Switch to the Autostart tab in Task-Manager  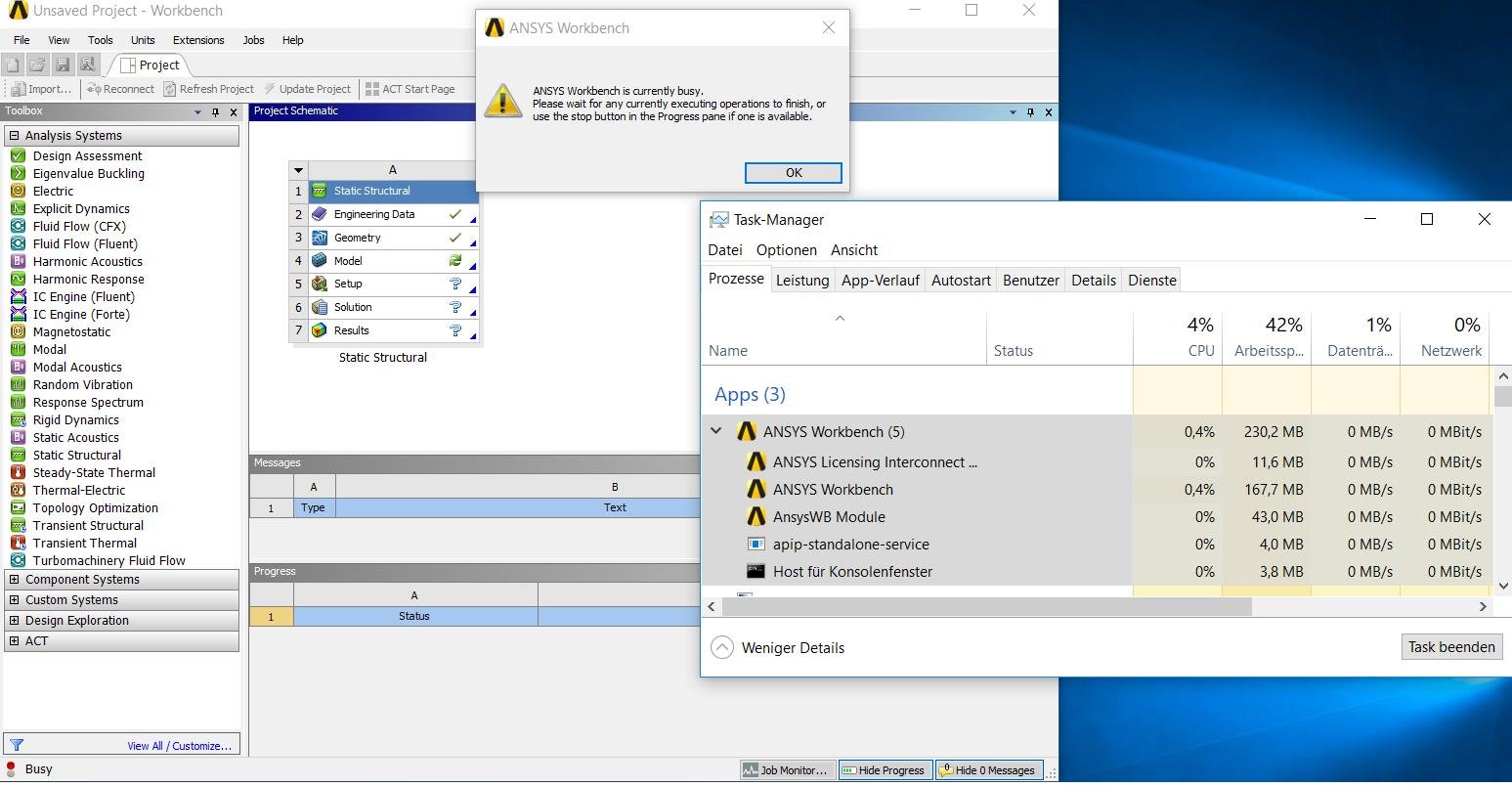[x=961, y=281]
